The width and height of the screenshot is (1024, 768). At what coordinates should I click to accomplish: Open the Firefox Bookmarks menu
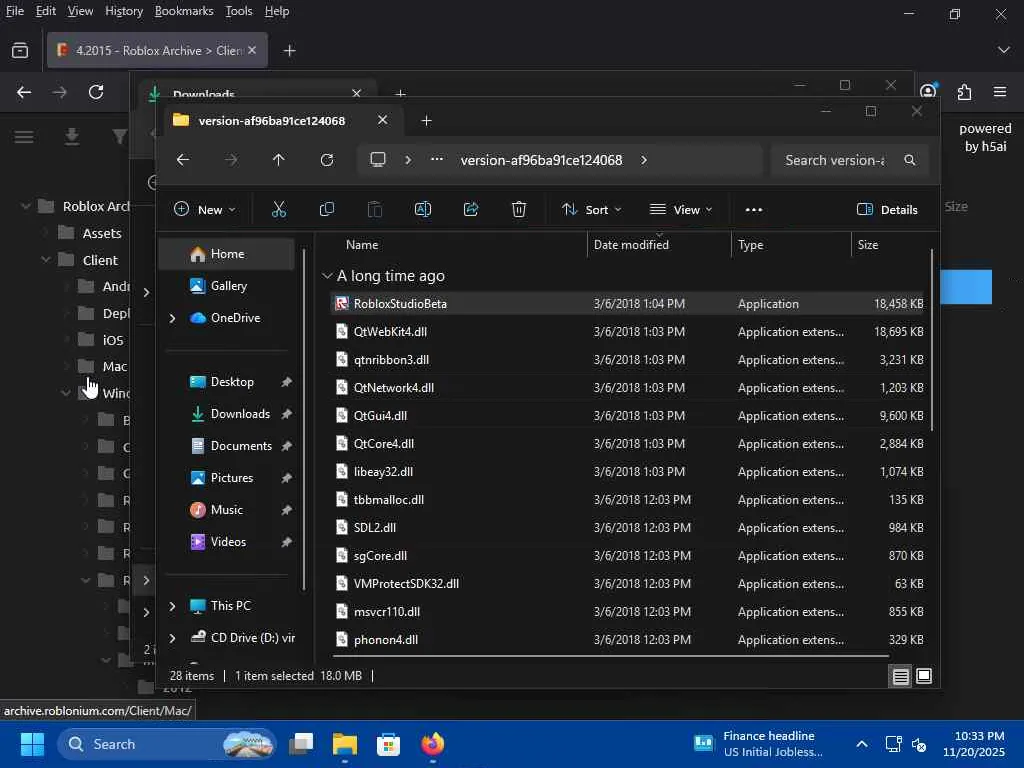coord(184,11)
